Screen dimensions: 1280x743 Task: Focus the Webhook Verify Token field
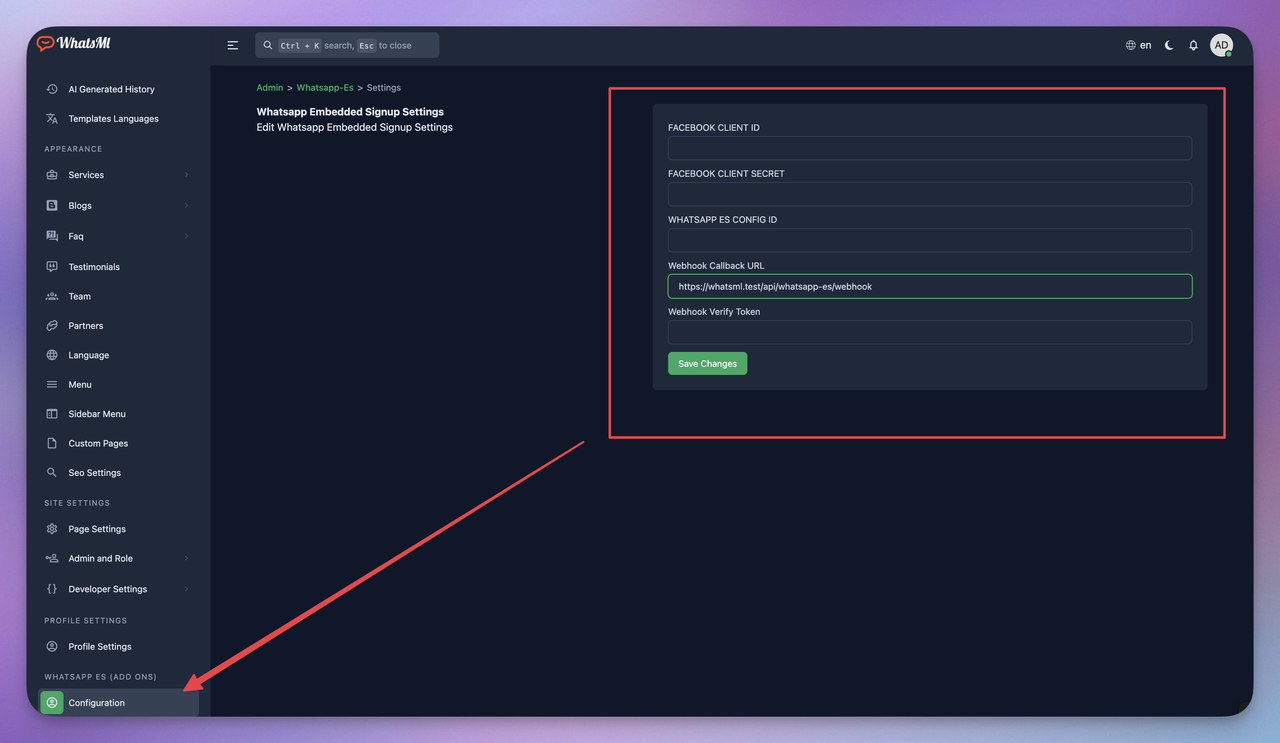tap(930, 332)
